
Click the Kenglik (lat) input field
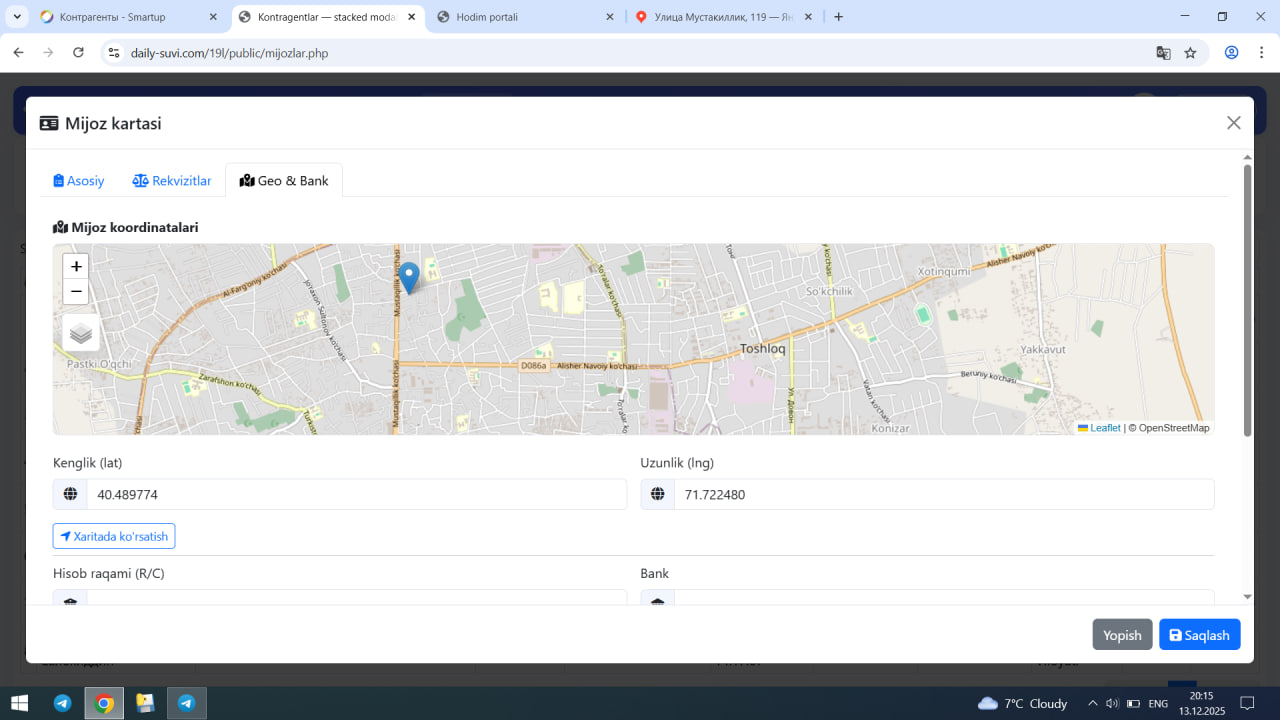[x=356, y=494]
